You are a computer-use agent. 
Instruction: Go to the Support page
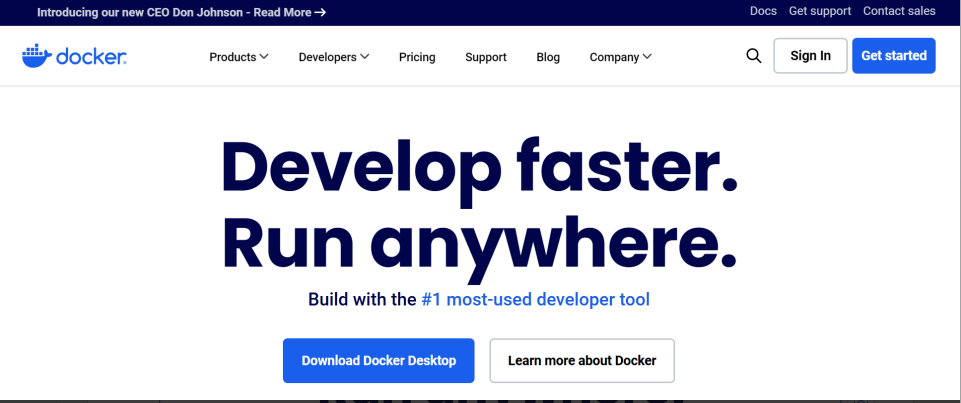tap(485, 57)
